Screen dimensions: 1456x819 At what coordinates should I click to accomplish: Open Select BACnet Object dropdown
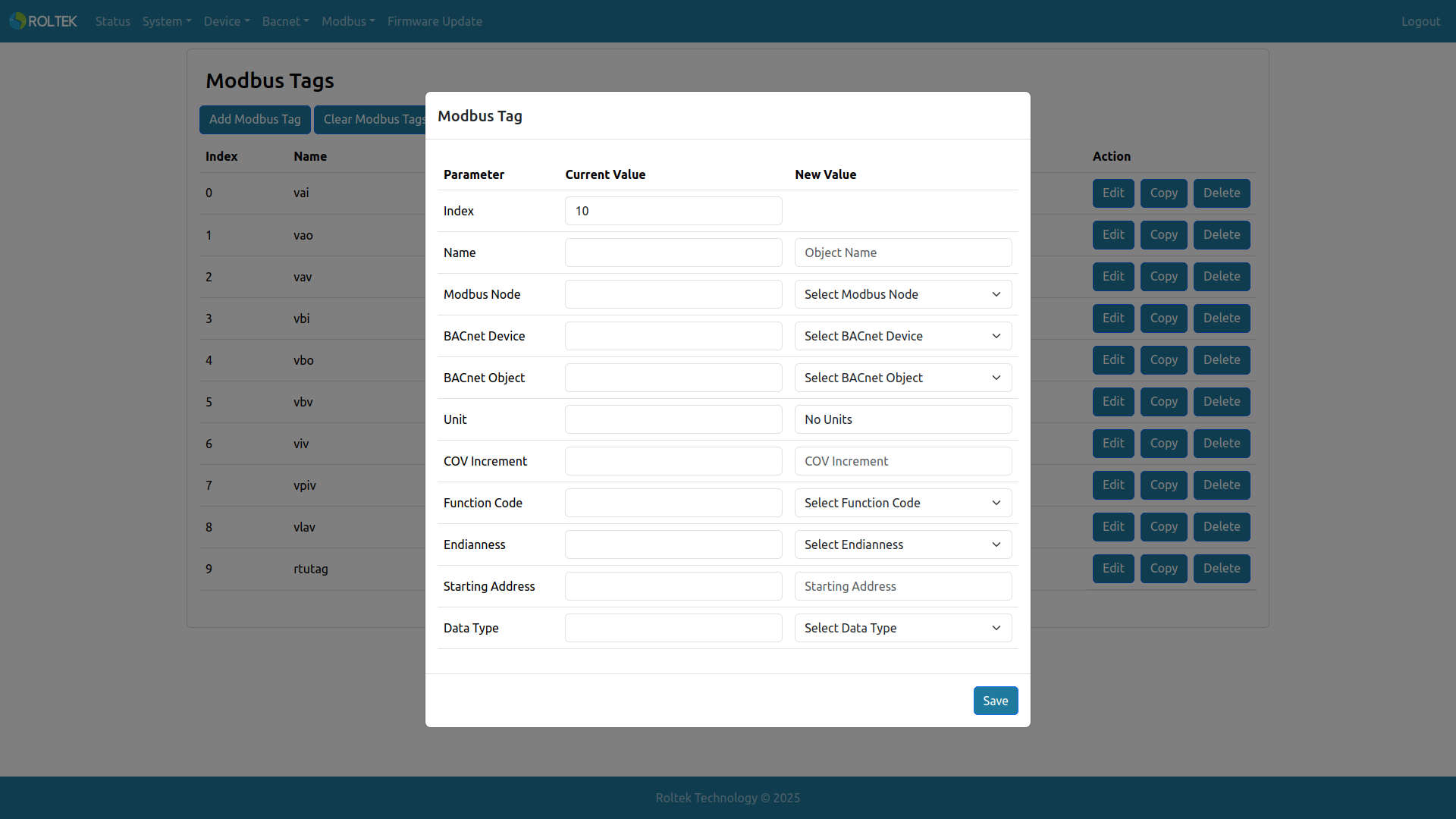(903, 378)
